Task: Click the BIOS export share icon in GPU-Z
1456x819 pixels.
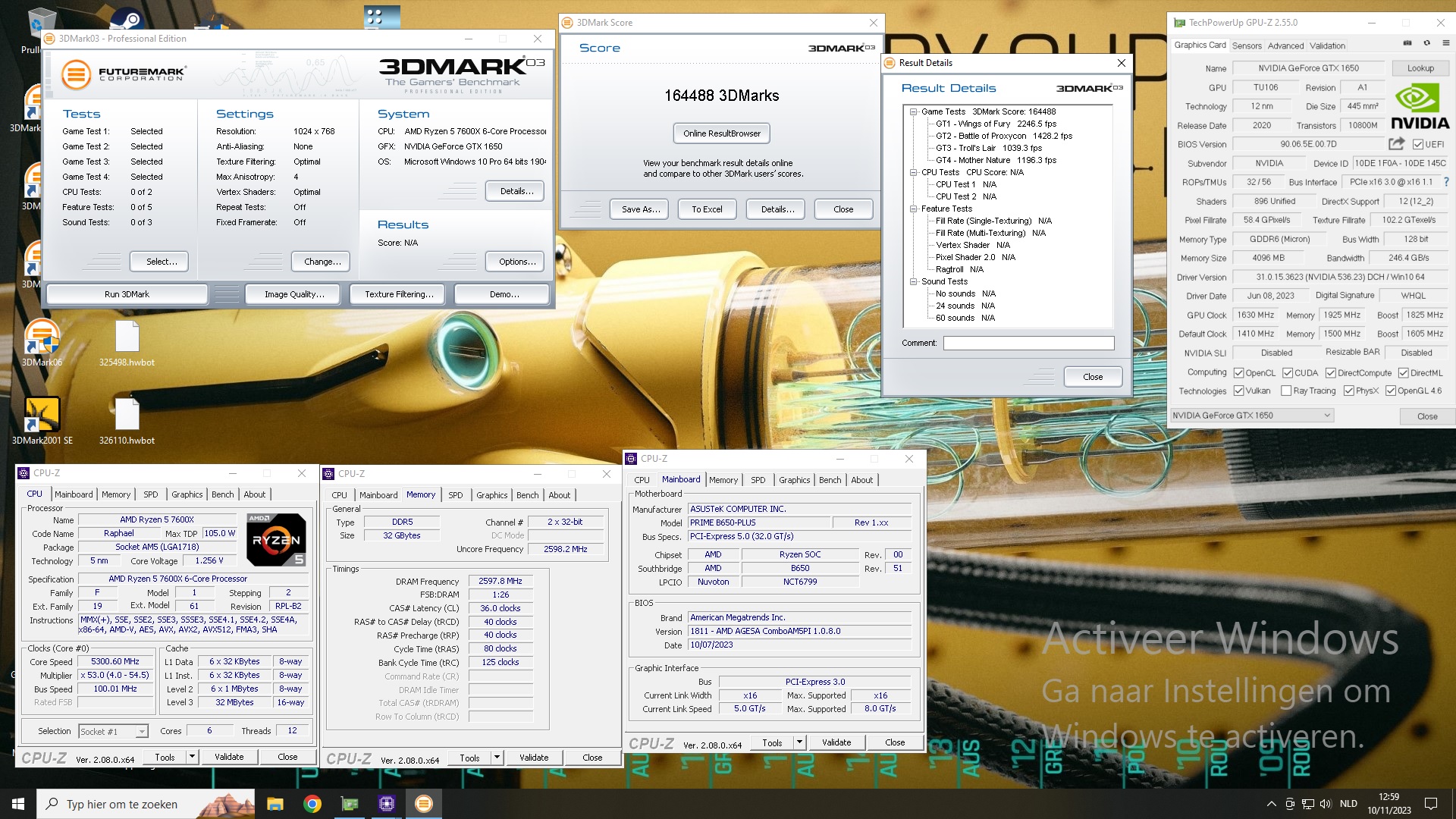Action: point(1396,143)
